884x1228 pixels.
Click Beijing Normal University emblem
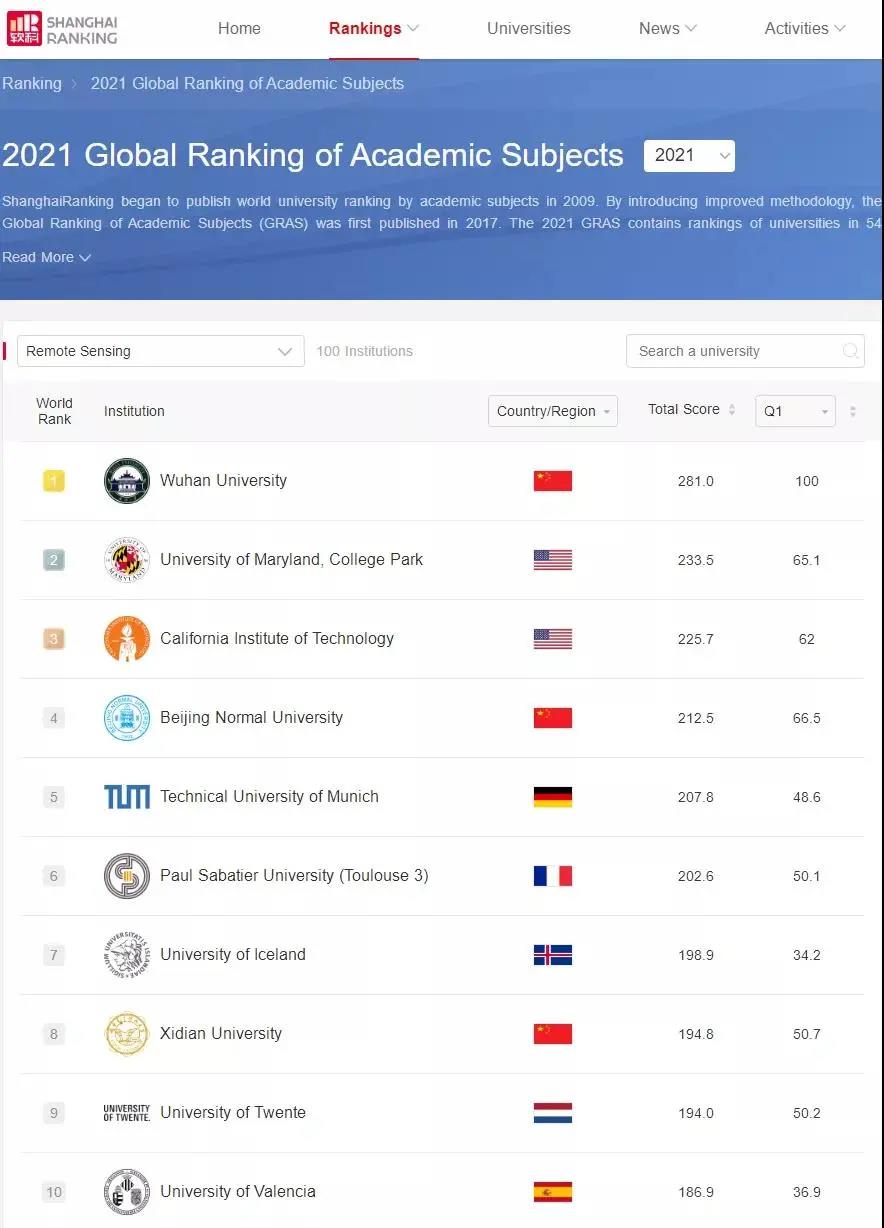[127, 718]
